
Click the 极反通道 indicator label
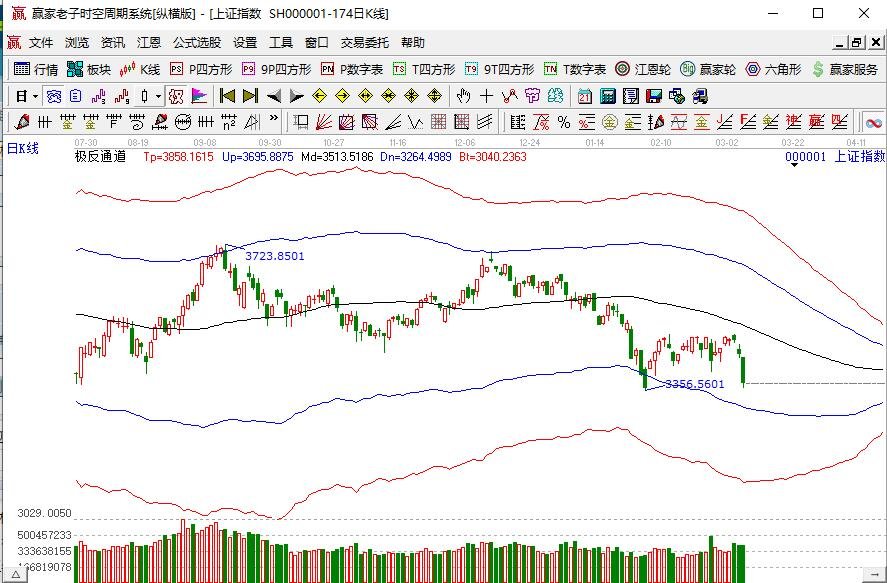(x=100, y=156)
